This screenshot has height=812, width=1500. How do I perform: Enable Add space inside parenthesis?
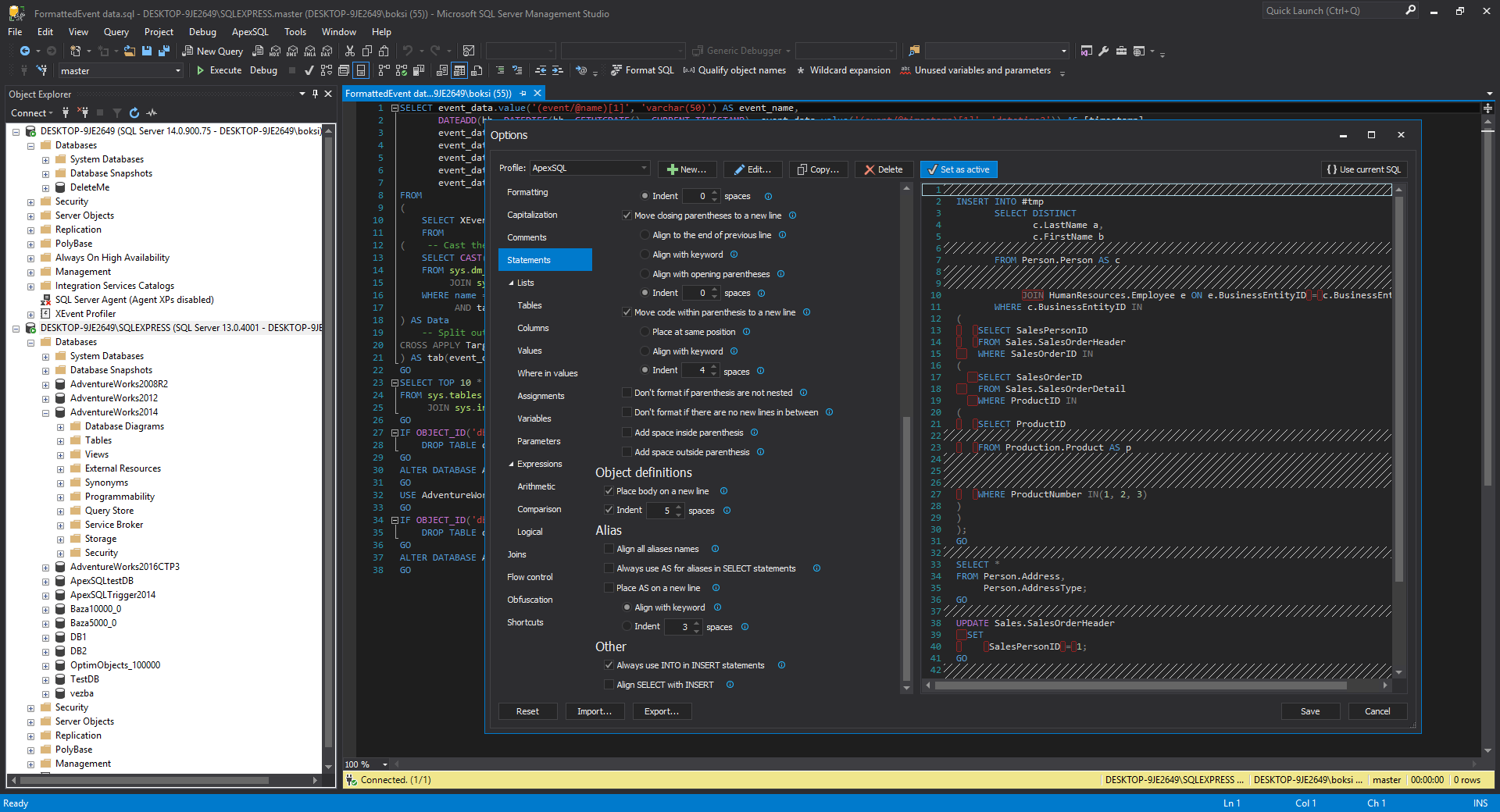(x=627, y=433)
